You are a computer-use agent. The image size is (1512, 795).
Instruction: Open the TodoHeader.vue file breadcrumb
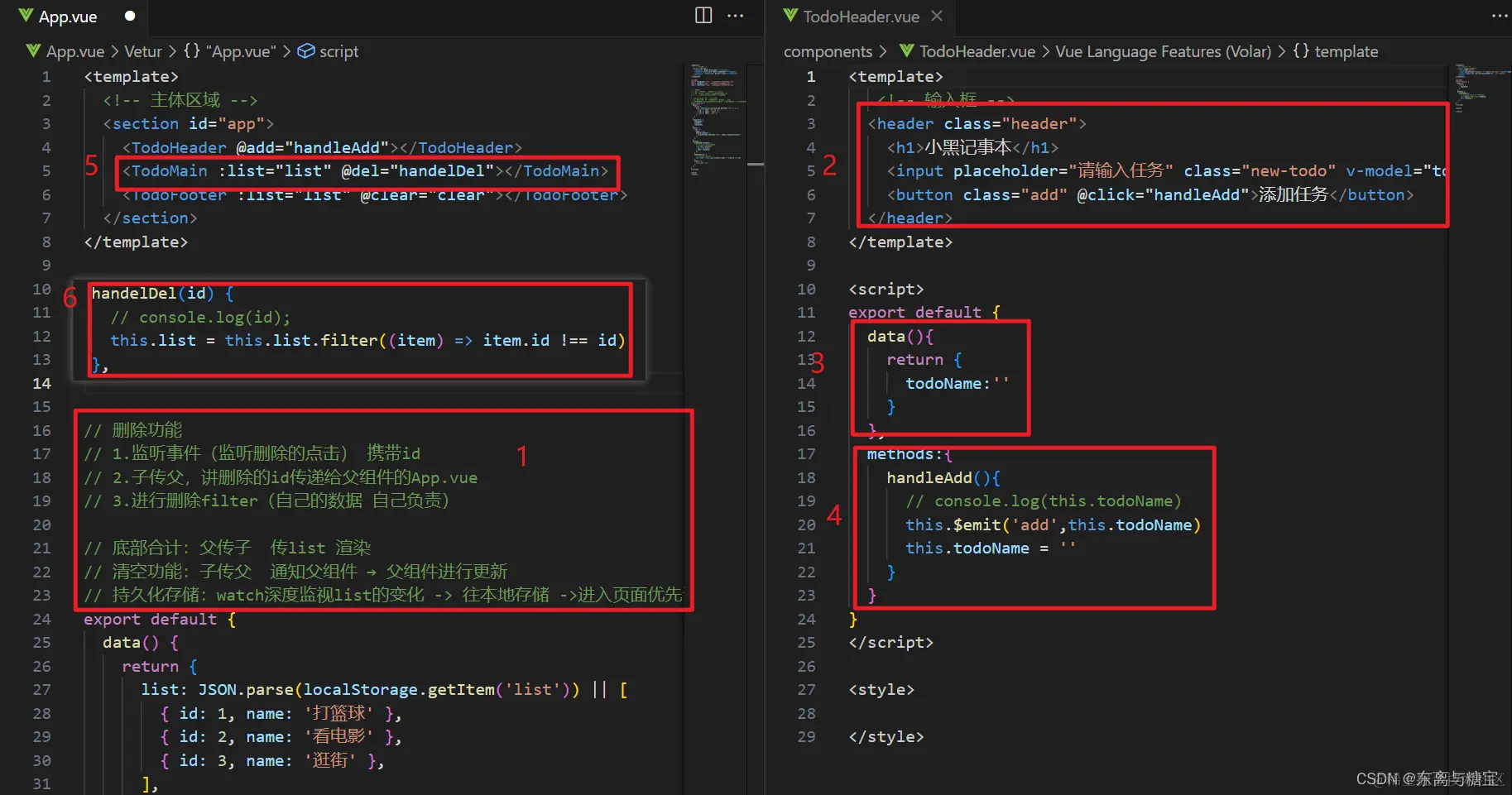(967, 51)
